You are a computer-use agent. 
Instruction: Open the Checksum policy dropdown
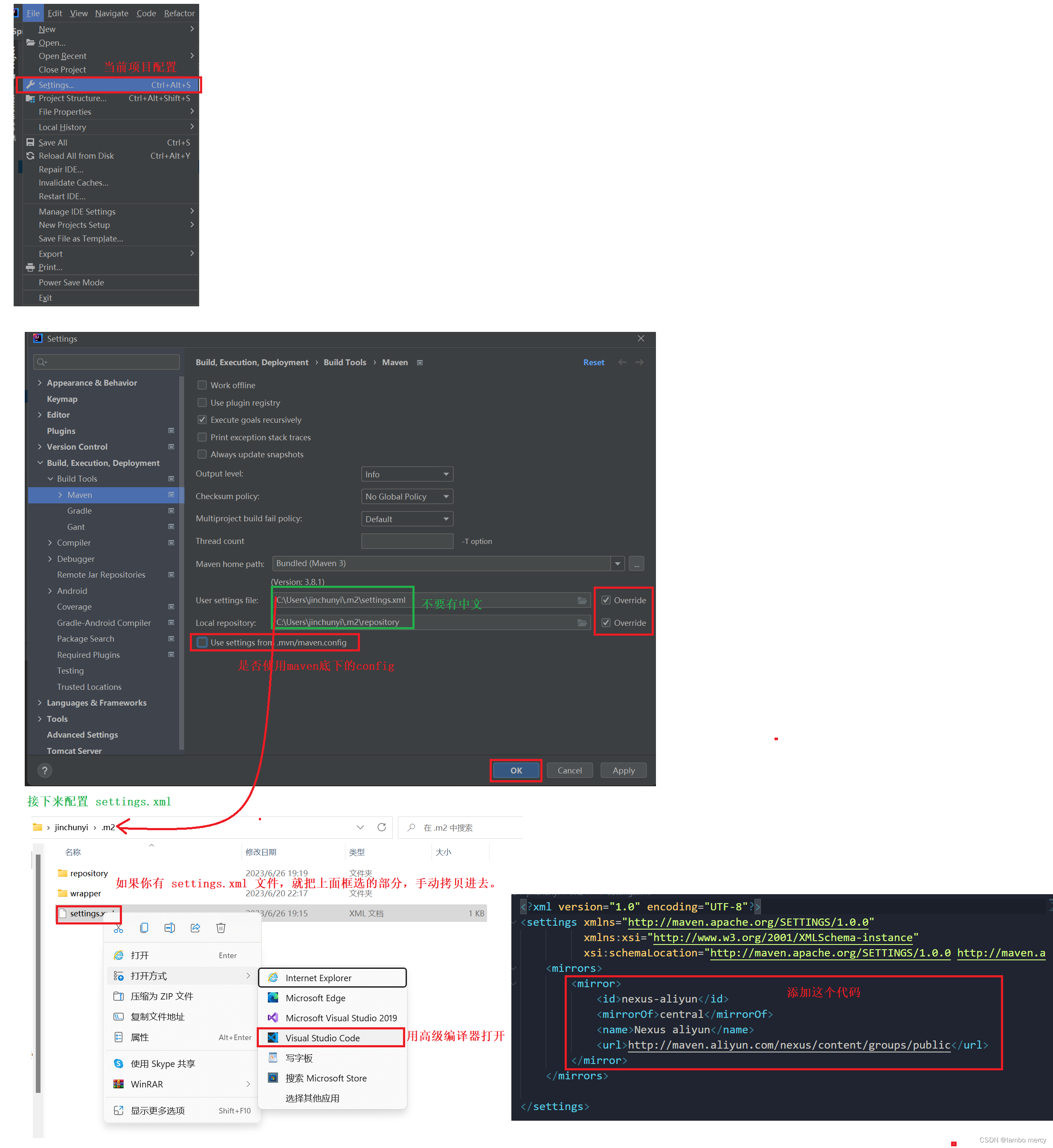click(407, 497)
